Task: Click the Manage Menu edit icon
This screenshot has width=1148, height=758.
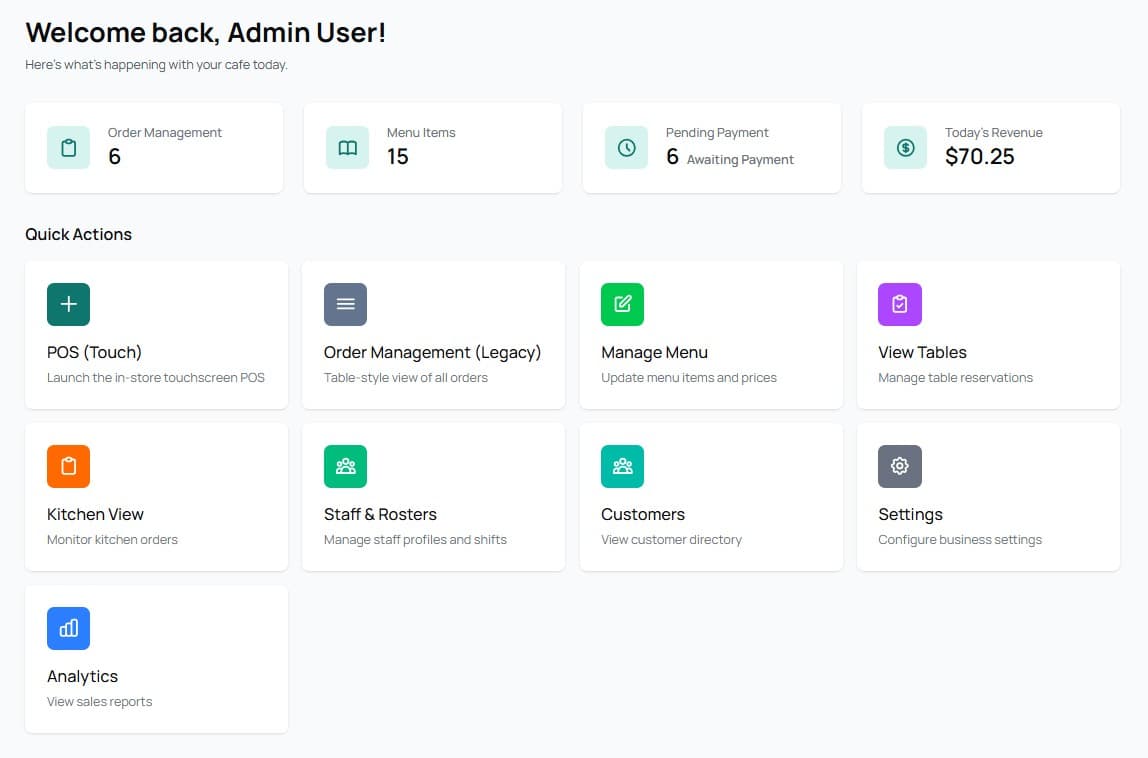Action: tap(622, 304)
